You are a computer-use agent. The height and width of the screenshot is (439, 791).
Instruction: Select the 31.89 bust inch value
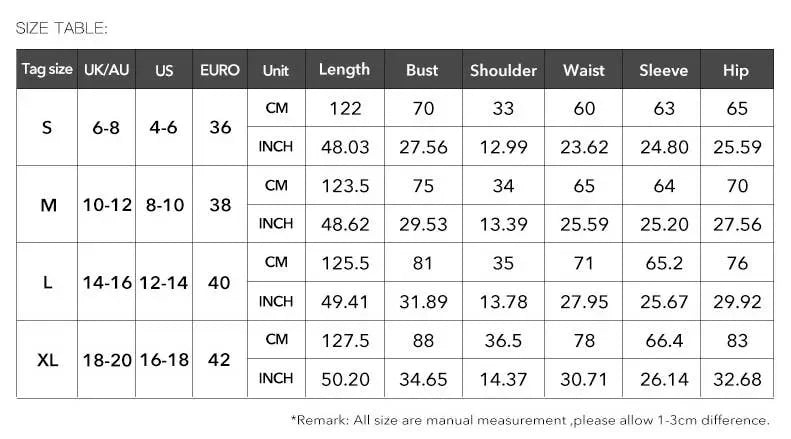[423, 302]
